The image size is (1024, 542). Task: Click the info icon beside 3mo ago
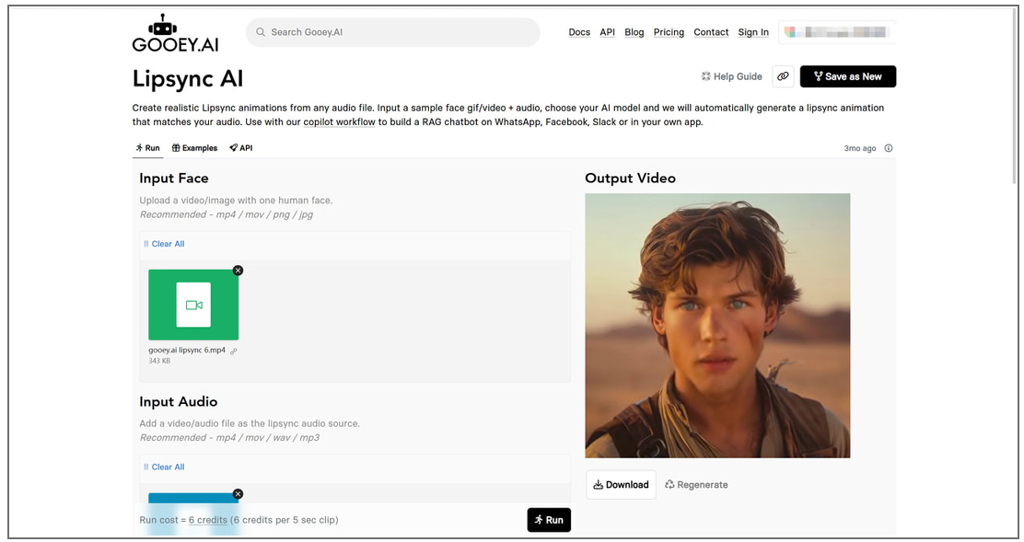click(888, 148)
